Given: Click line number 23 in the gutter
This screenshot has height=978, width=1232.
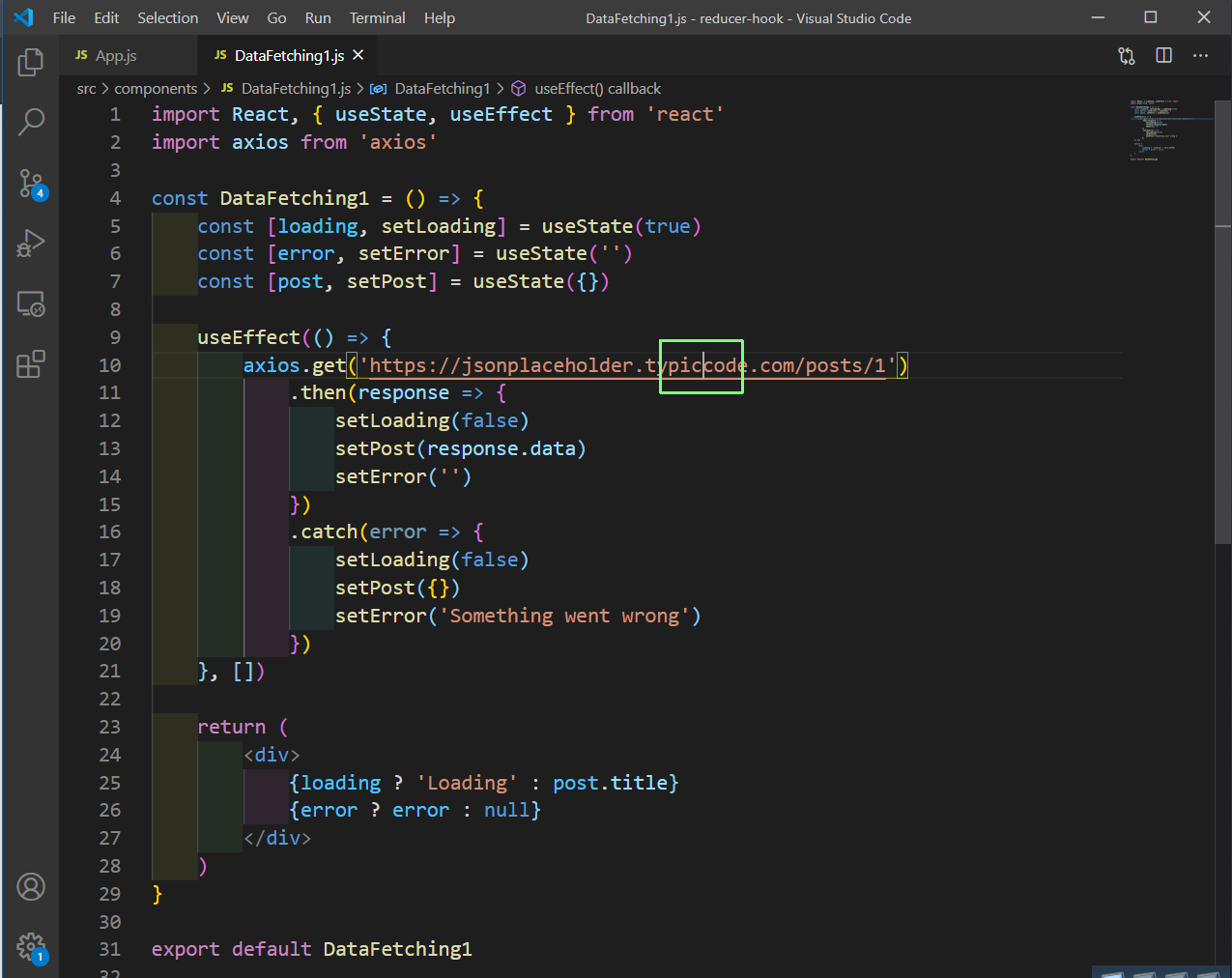Looking at the screenshot, I should (110, 727).
